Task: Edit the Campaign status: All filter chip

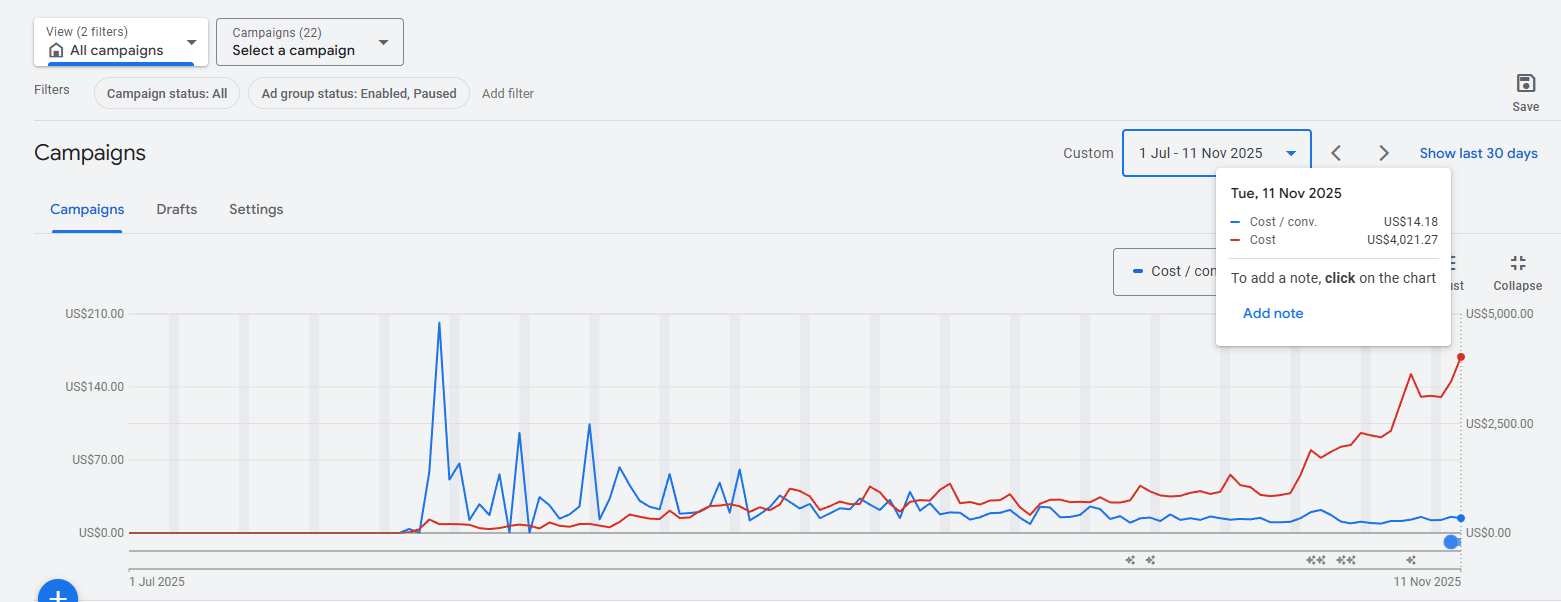Action: coord(167,93)
